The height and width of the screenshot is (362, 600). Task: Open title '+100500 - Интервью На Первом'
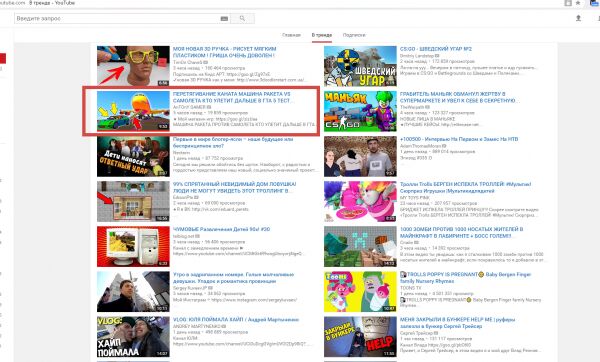click(459, 139)
